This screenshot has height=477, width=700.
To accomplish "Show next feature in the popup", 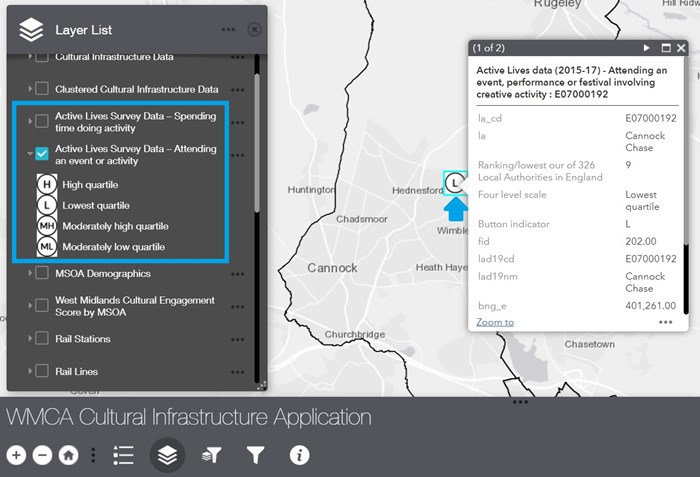I will click(x=647, y=47).
